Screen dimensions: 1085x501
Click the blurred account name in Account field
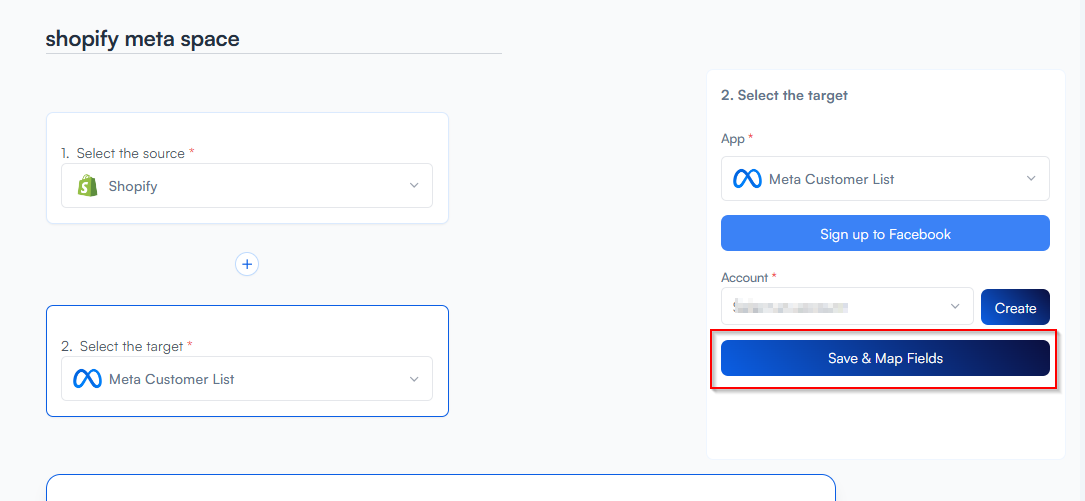point(790,307)
